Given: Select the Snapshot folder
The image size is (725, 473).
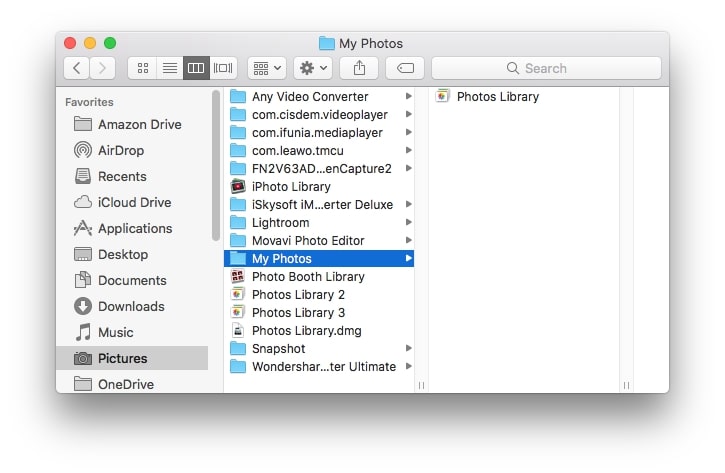Looking at the screenshot, I should 319,349.
